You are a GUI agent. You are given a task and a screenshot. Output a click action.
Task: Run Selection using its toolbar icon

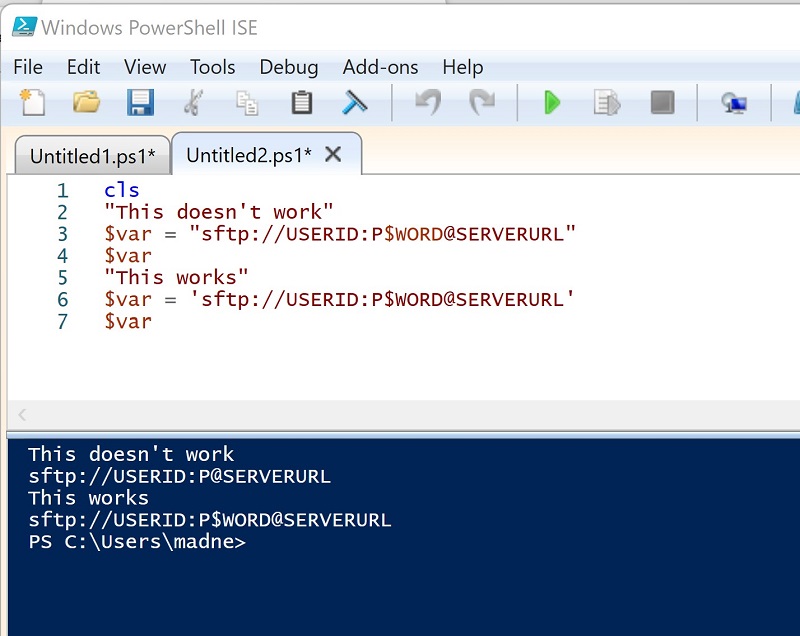tap(604, 102)
